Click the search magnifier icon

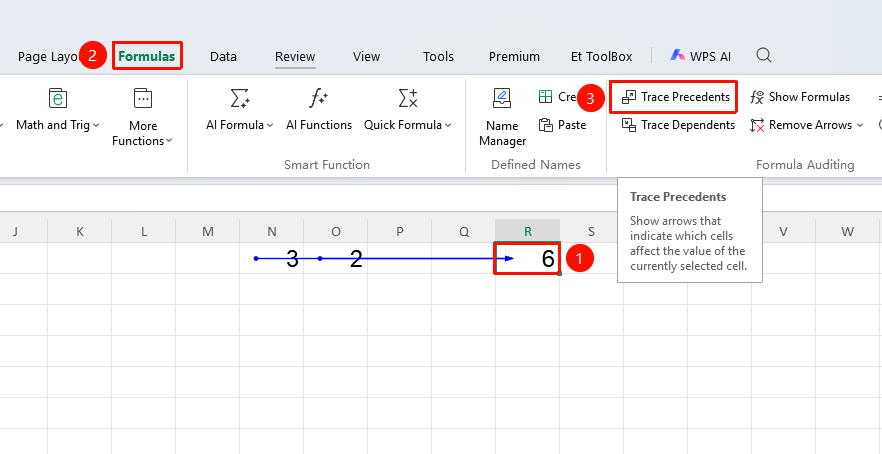click(x=763, y=55)
